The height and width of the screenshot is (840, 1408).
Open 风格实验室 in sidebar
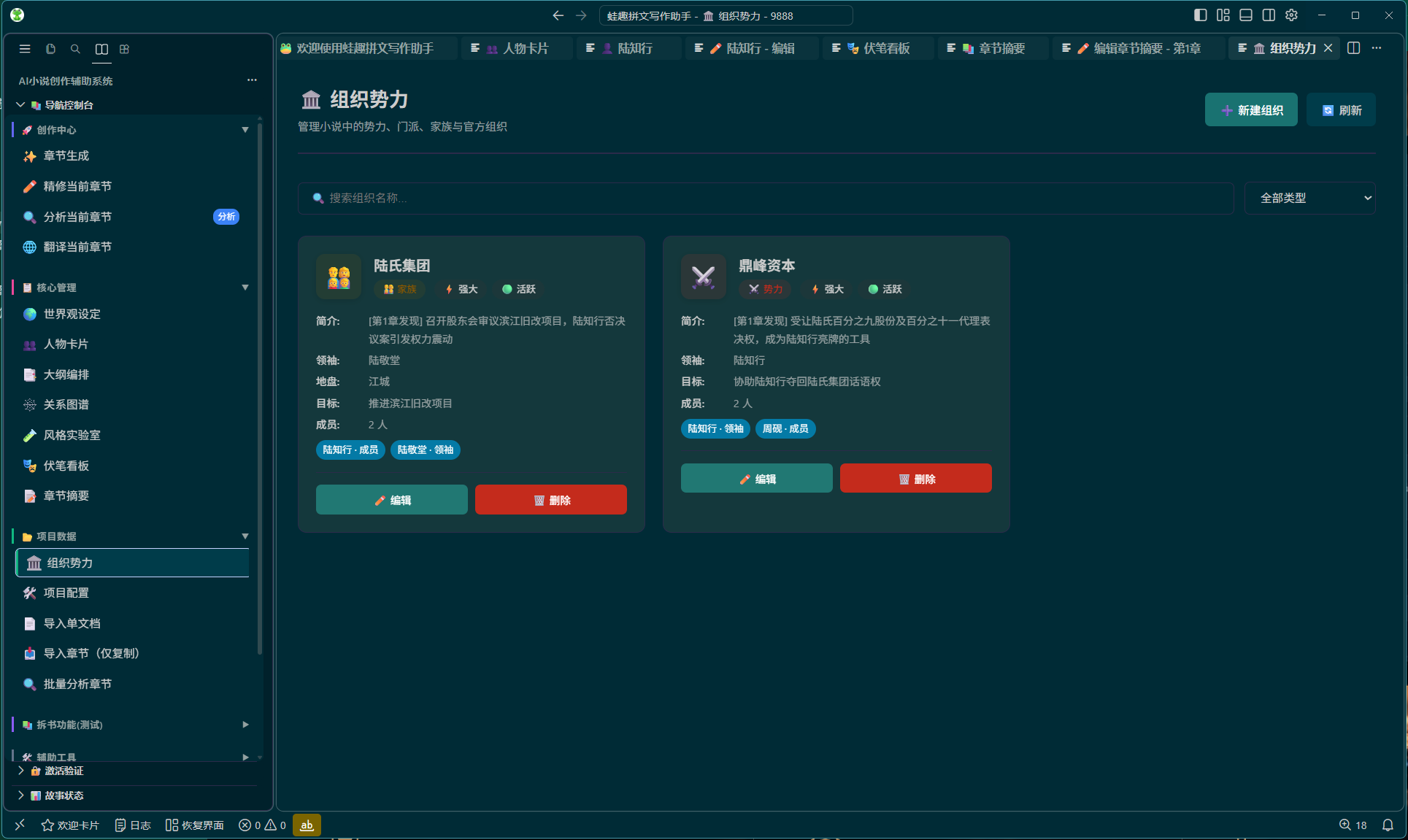point(132,436)
